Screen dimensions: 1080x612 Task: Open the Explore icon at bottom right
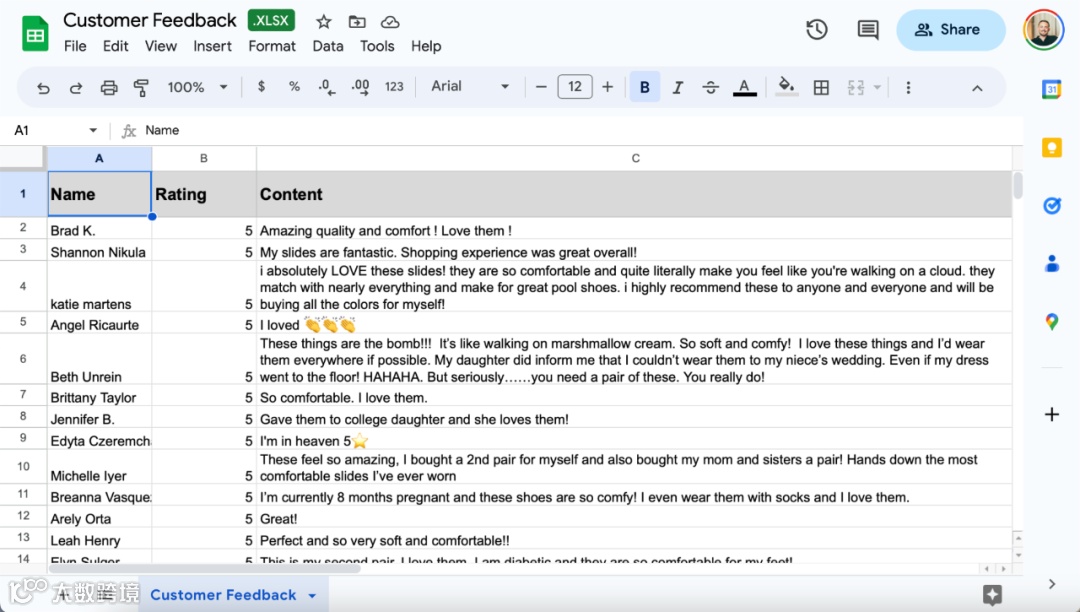tap(993, 595)
